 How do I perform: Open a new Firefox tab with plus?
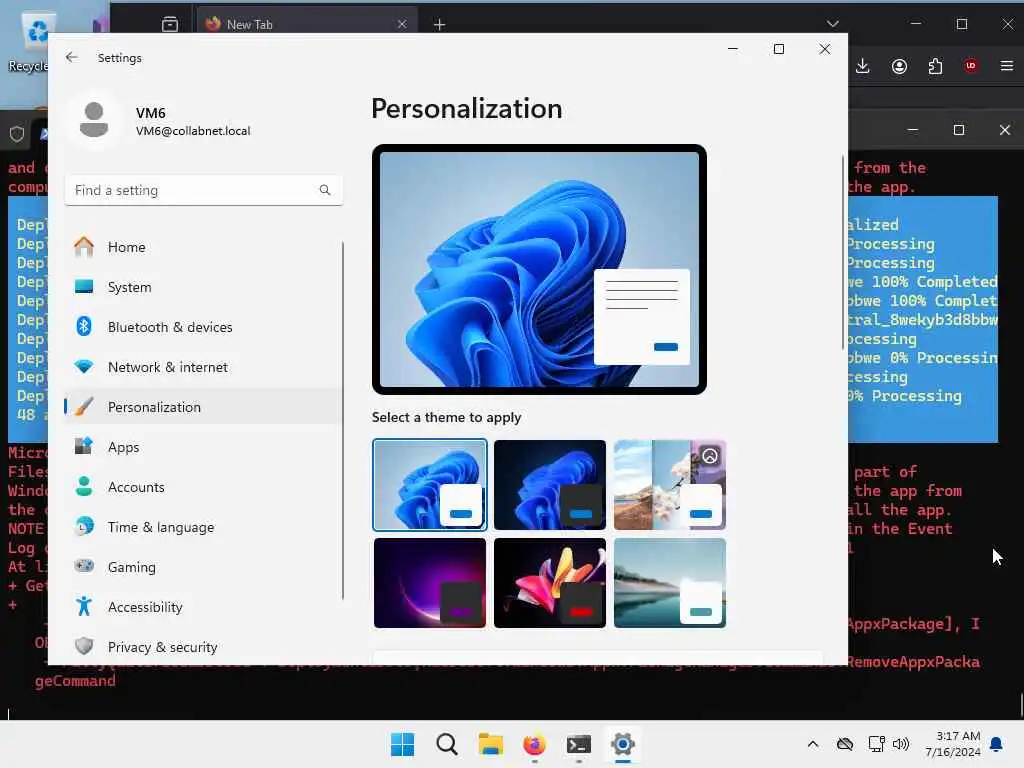440,24
